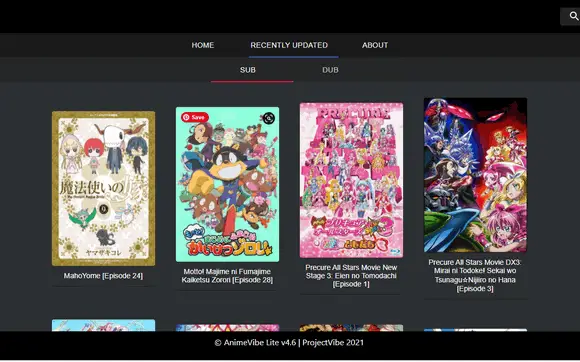Click Motto! Majime ni Fumajime Kaiketsu Zorori title
This screenshot has width=580, height=362.
tap(227, 276)
